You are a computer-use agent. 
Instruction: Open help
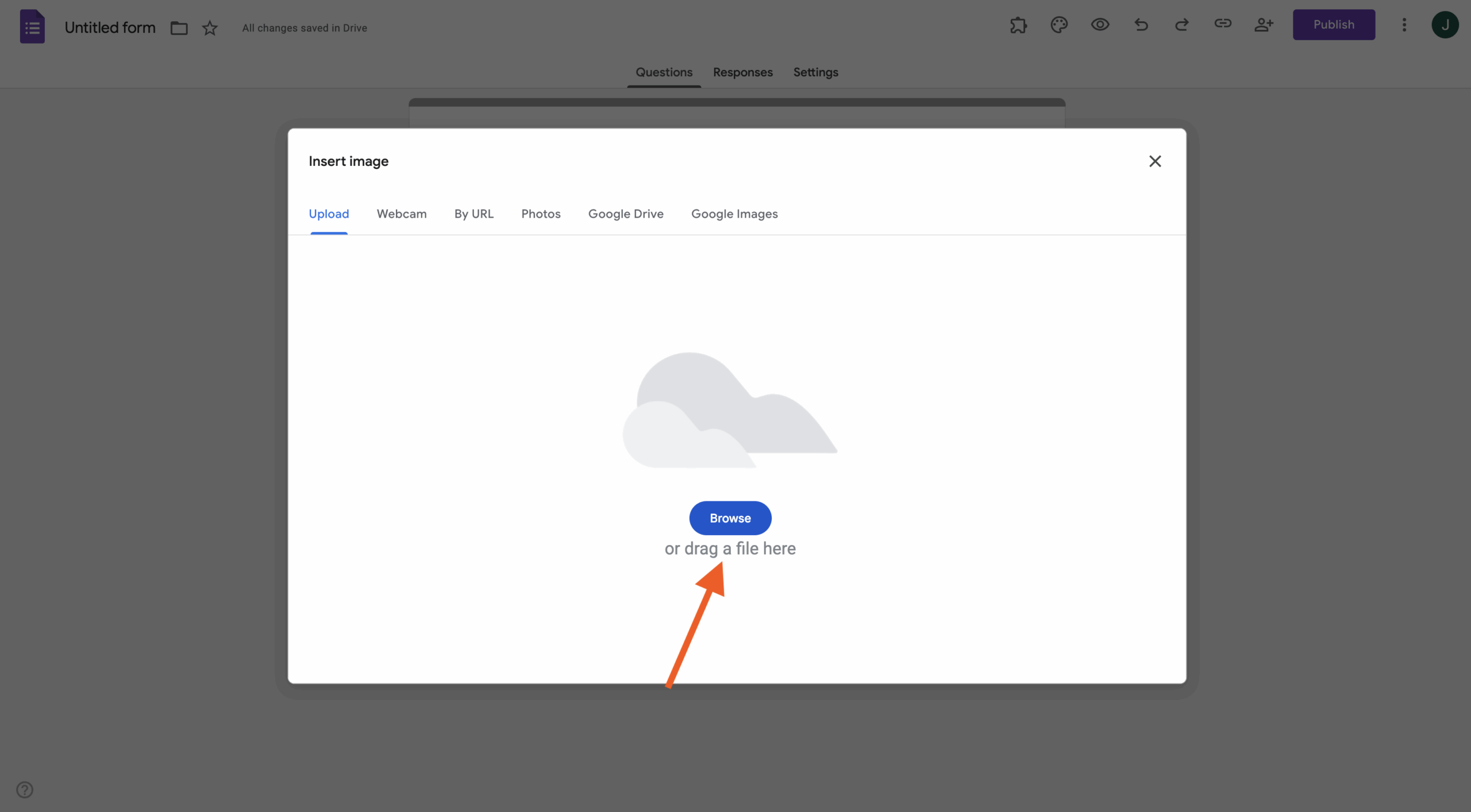pyautogui.click(x=25, y=789)
